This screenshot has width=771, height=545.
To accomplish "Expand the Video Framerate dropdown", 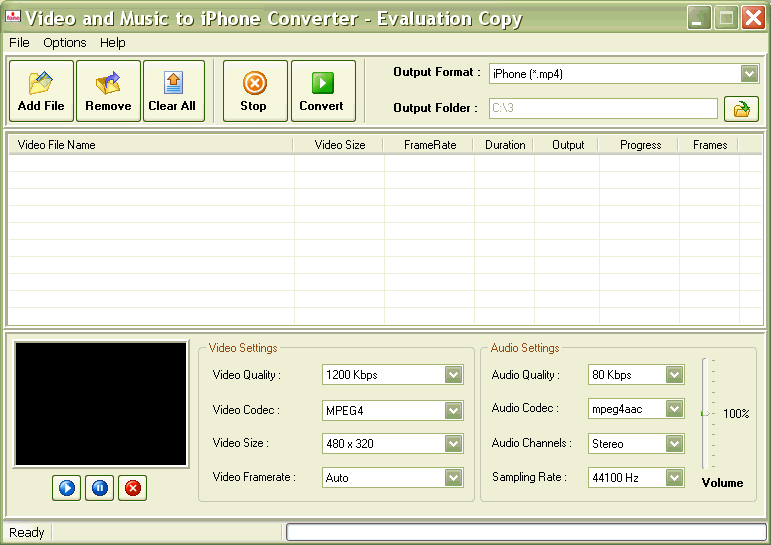I will (x=453, y=477).
